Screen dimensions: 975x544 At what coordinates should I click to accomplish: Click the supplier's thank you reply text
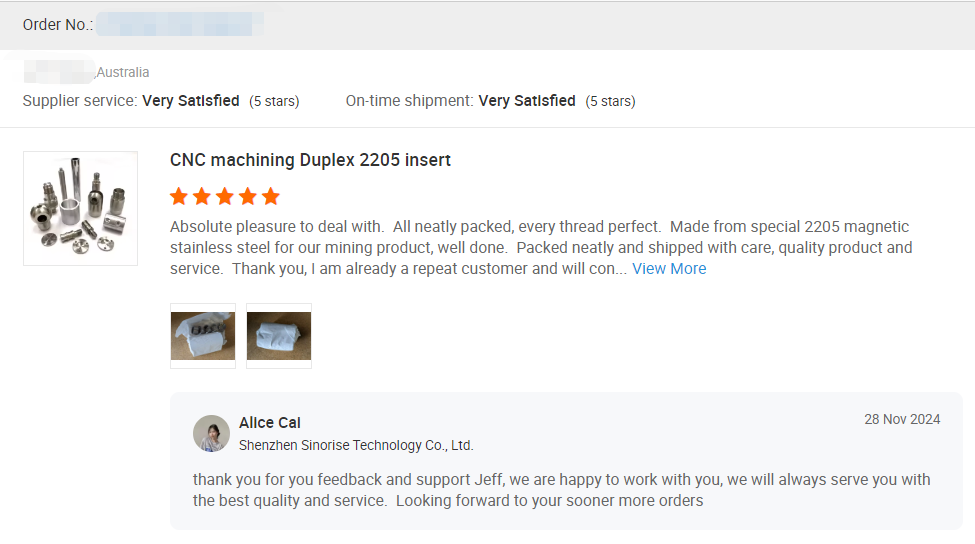[560, 490]
